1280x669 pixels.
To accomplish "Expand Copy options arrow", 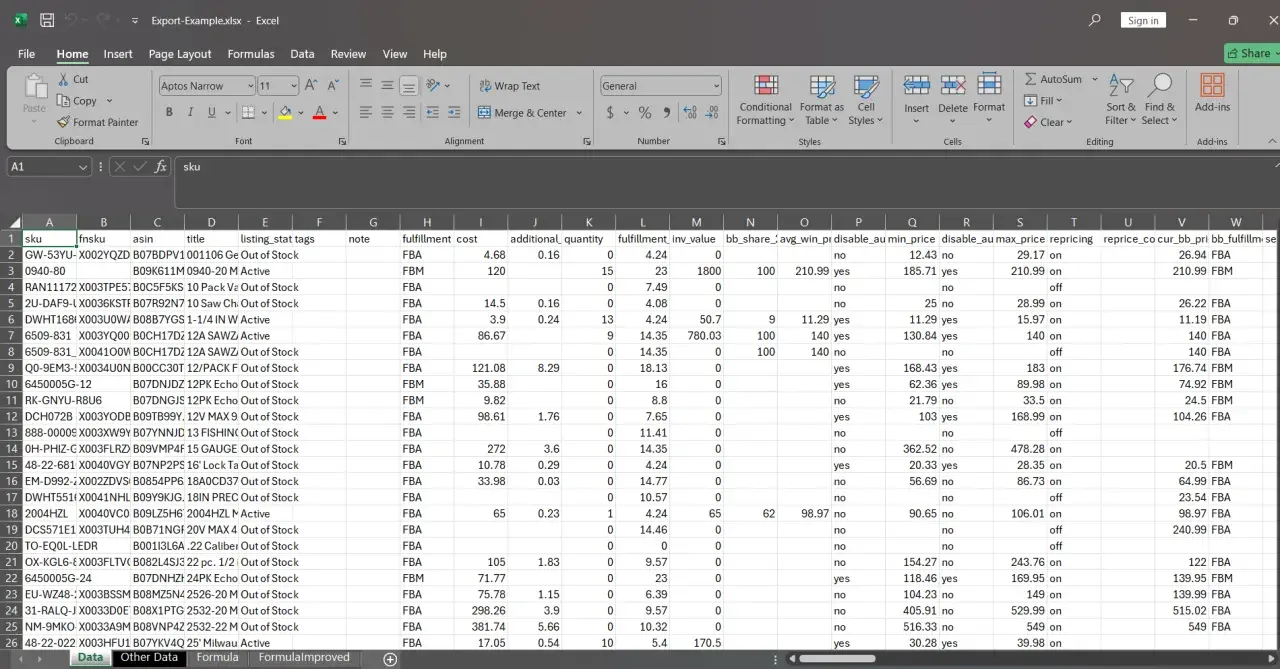I will coord(109,101).
